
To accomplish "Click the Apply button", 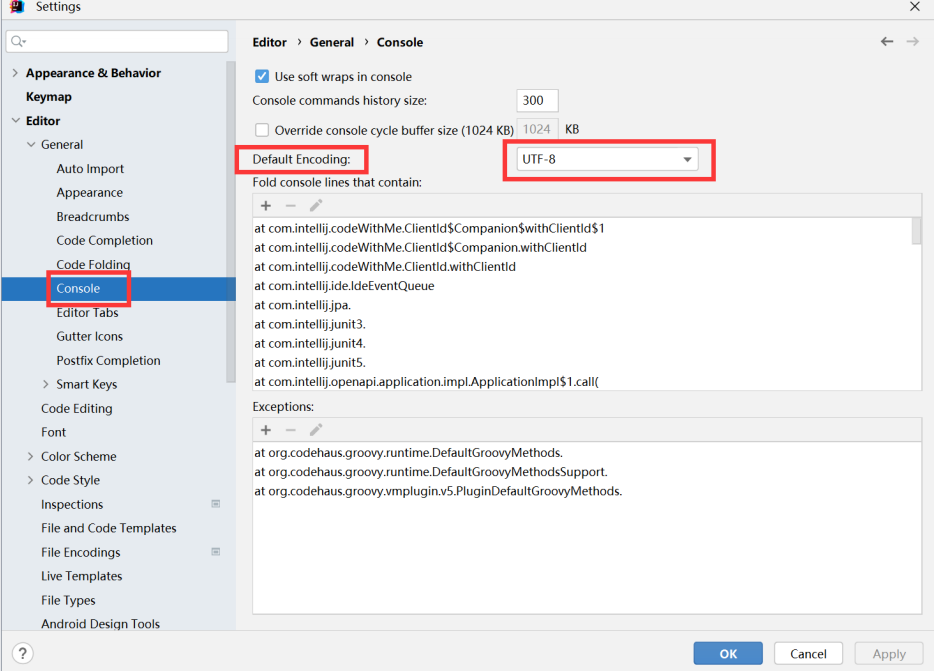I will 889,653.
